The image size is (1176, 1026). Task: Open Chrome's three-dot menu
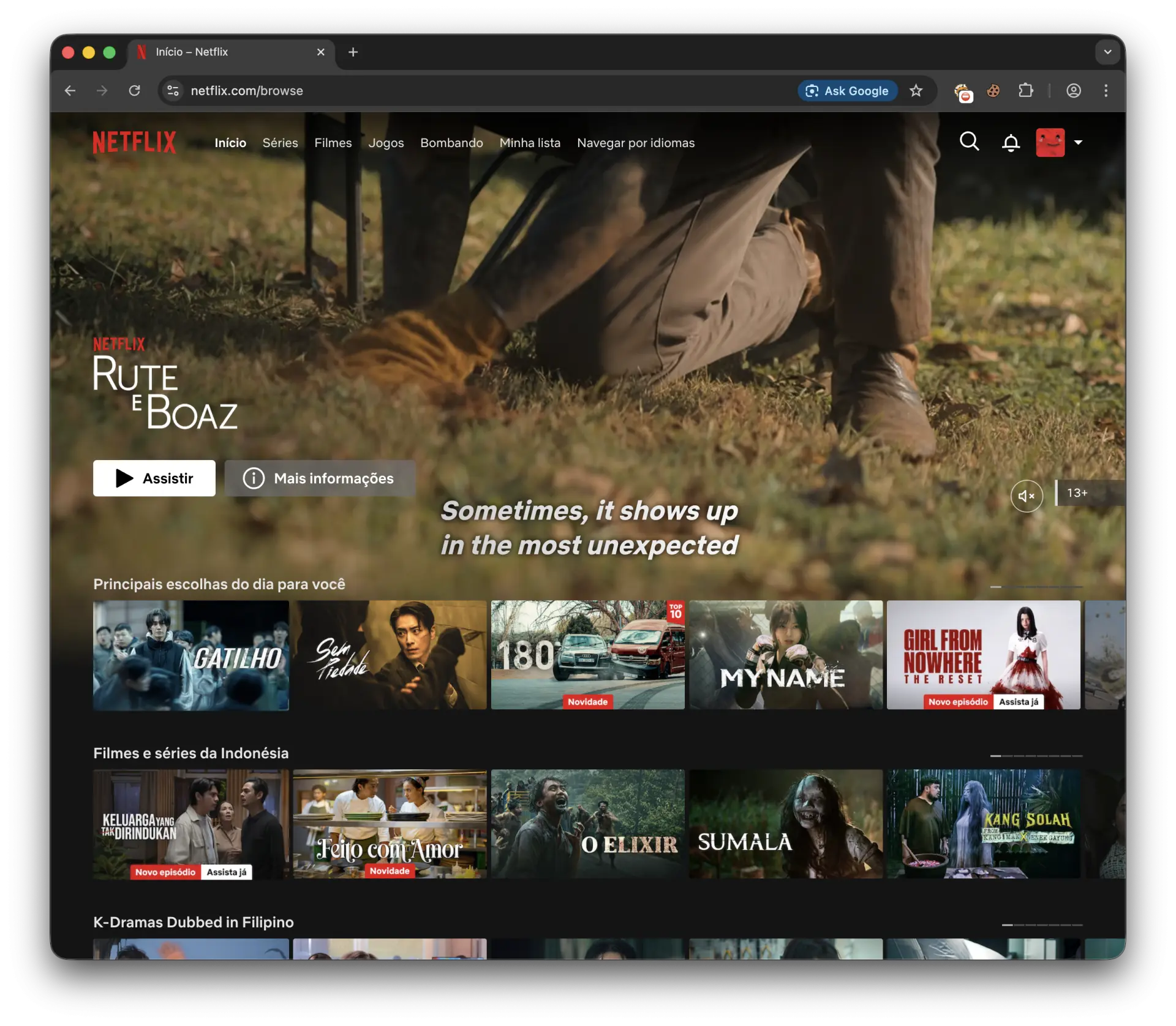1106,91
